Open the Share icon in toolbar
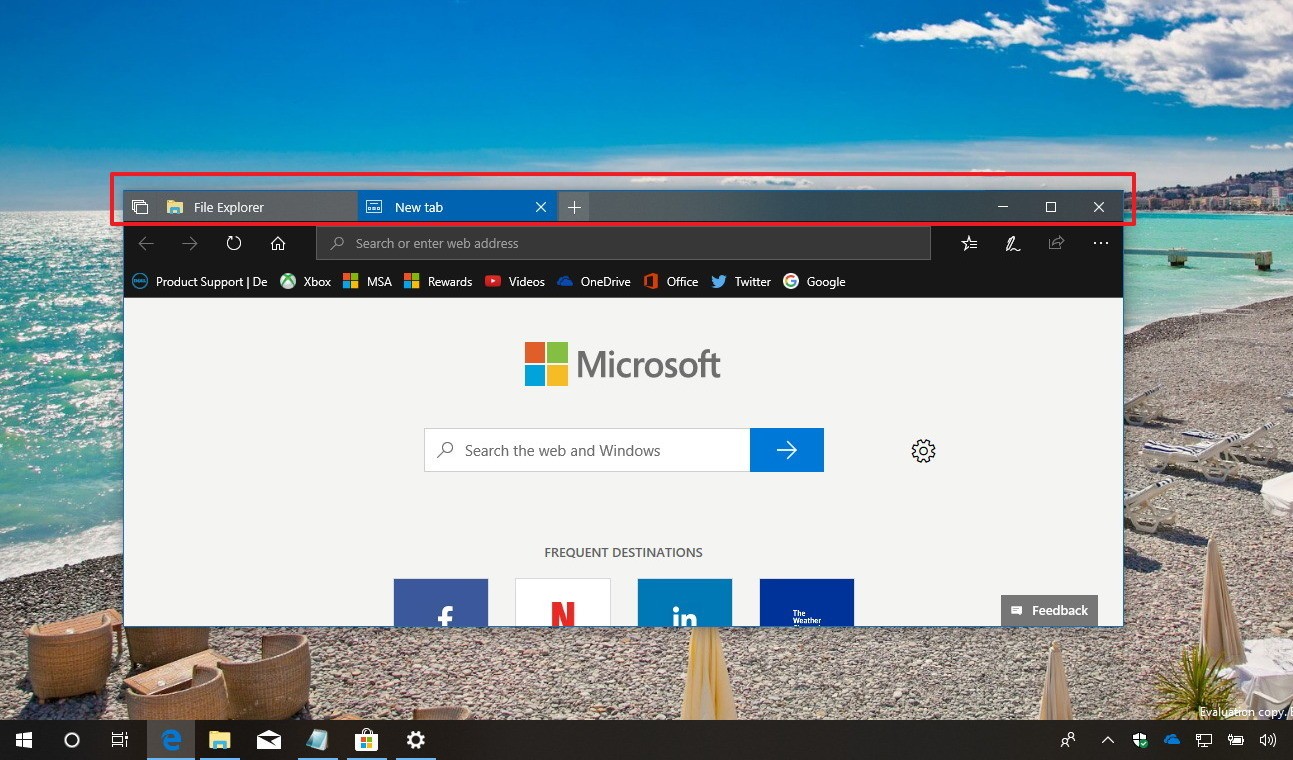The width and height of the screenshot is (1293, 760). click(1056, 243)
